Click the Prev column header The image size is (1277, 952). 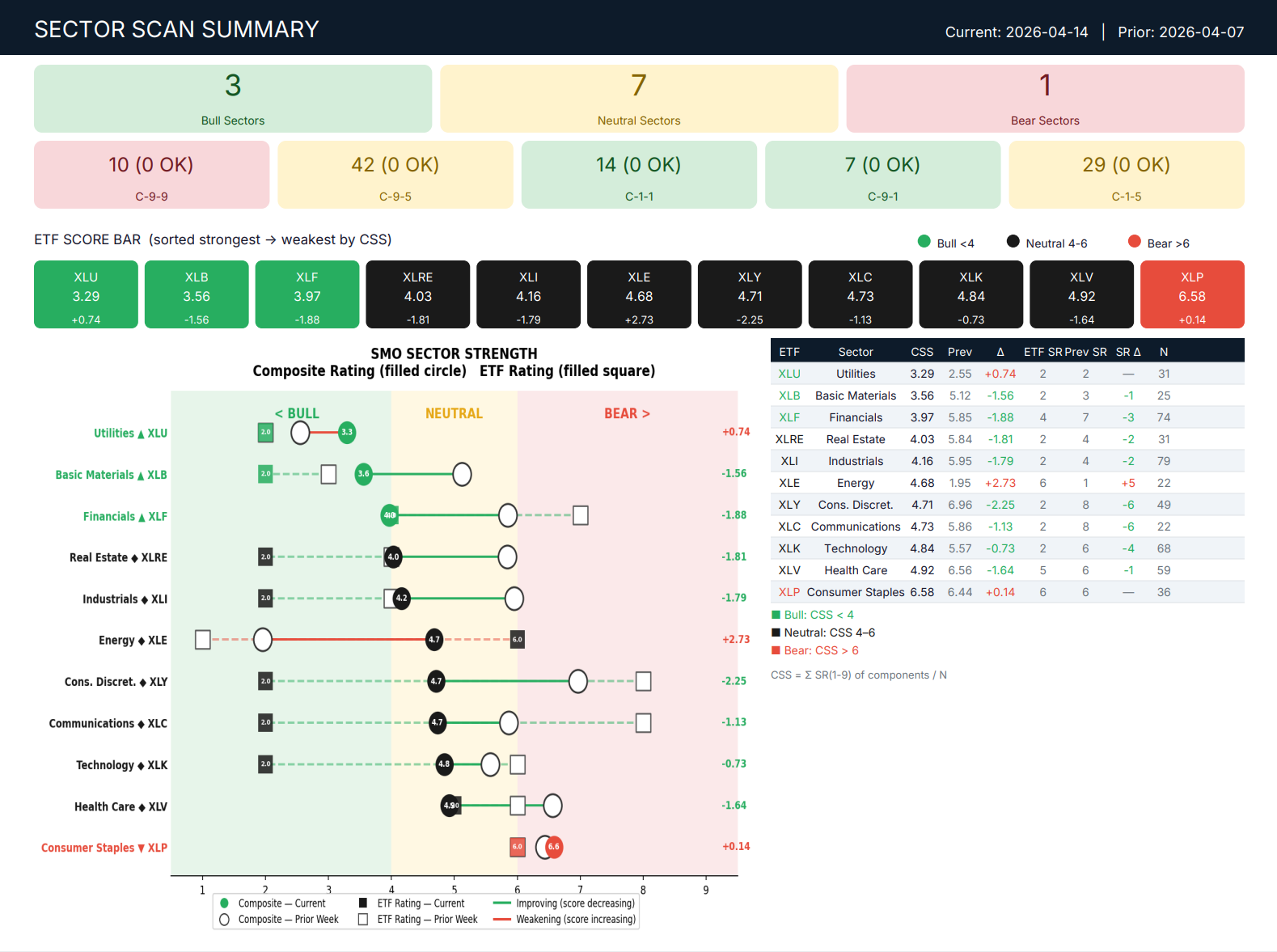(960, 352)
